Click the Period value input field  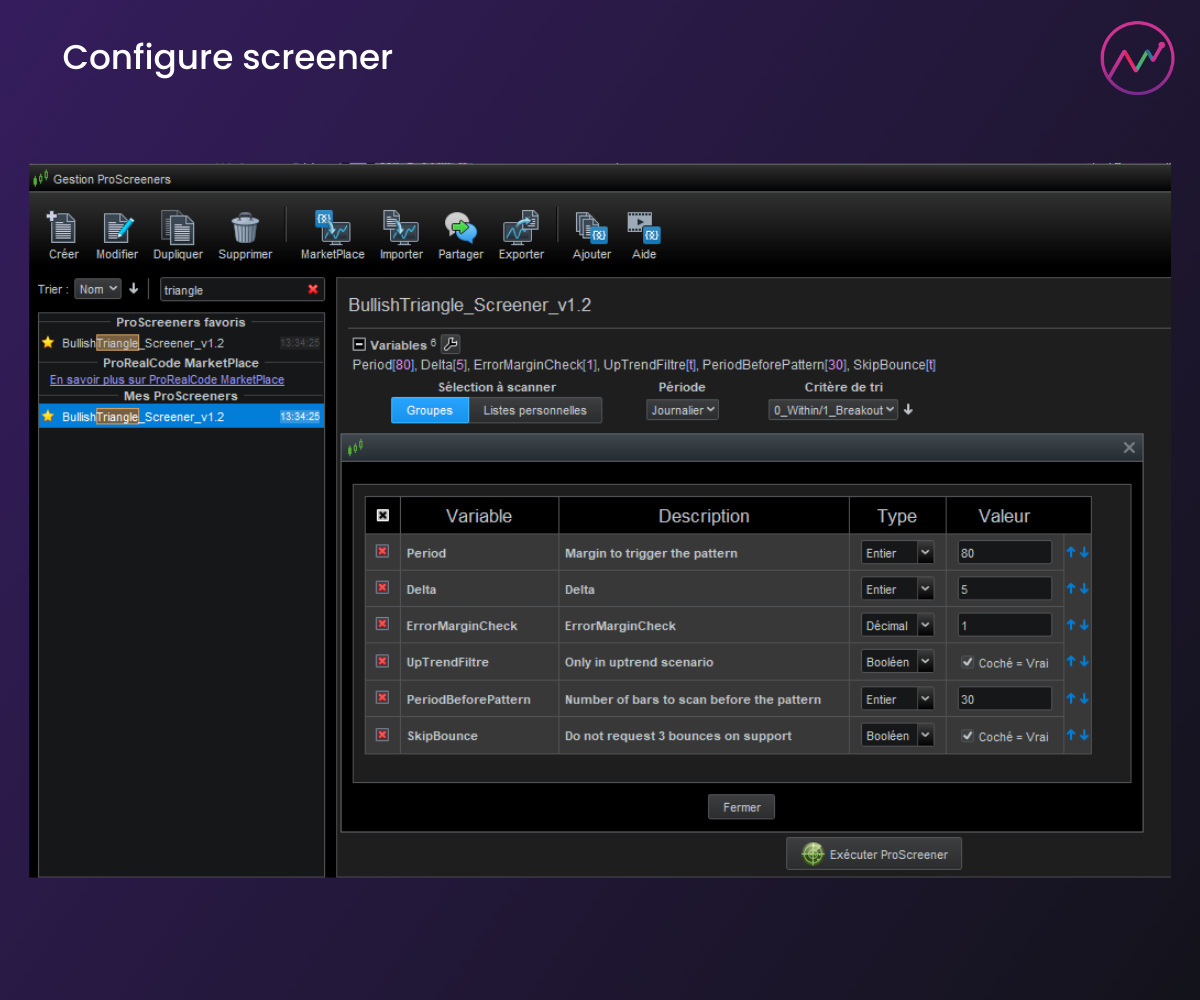click(1003, 553)
